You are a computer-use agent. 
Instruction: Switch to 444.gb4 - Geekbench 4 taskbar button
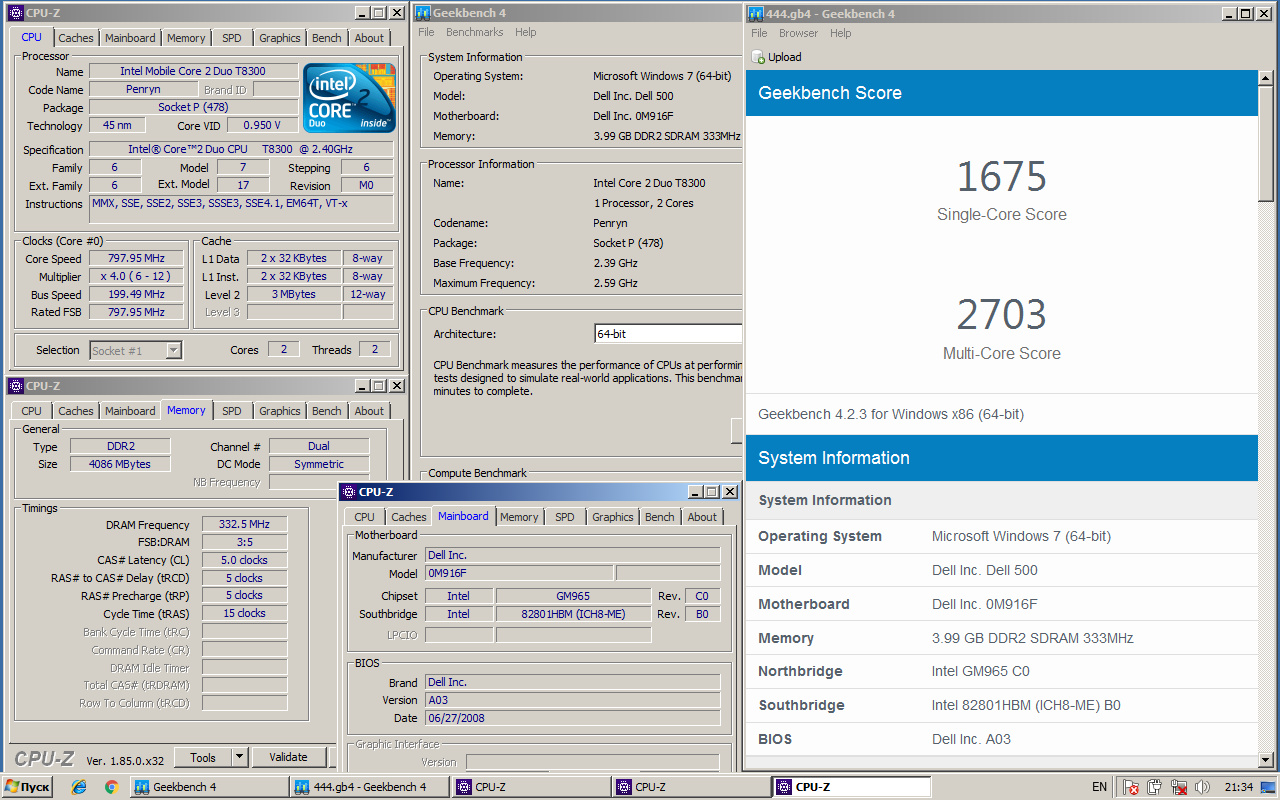pyautogui.click(x=369, y=787)
